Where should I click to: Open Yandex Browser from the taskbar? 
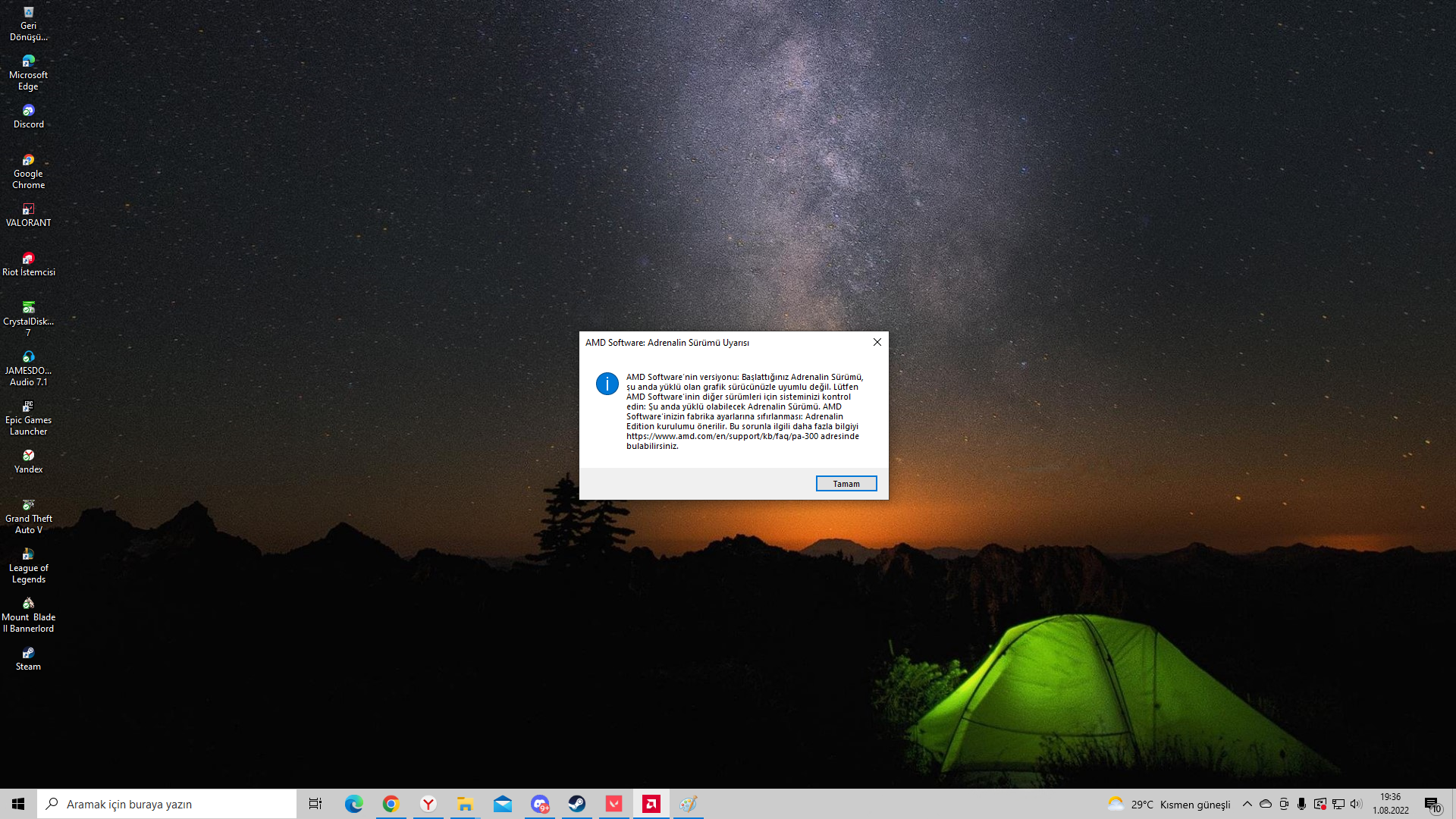pyautogui.click(x=428, y=804)
